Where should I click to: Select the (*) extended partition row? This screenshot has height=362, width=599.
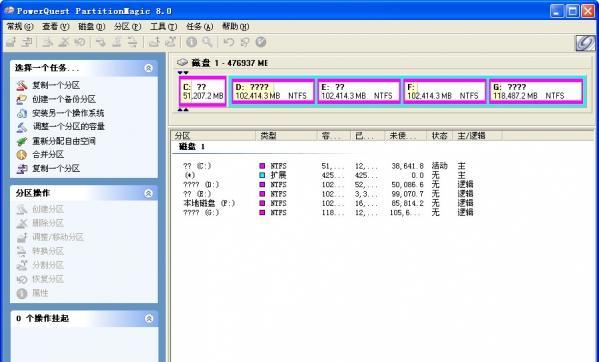pos(329,175)
